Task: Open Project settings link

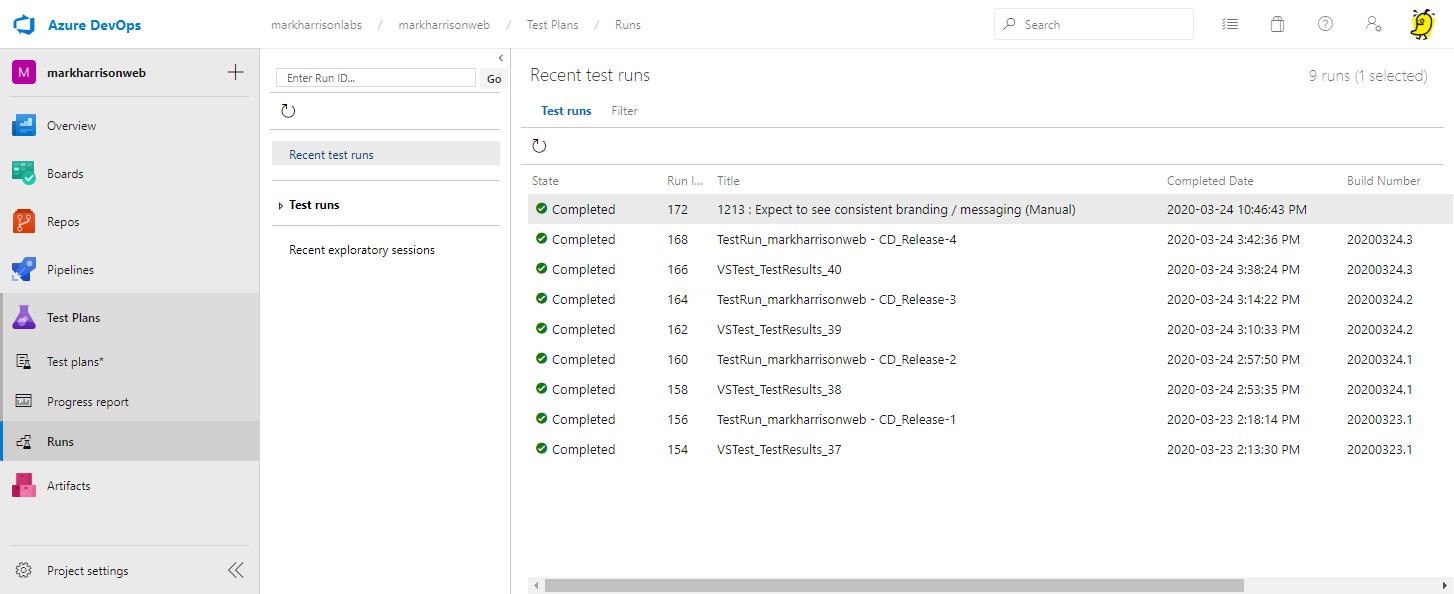Action: tap(87, 571)
